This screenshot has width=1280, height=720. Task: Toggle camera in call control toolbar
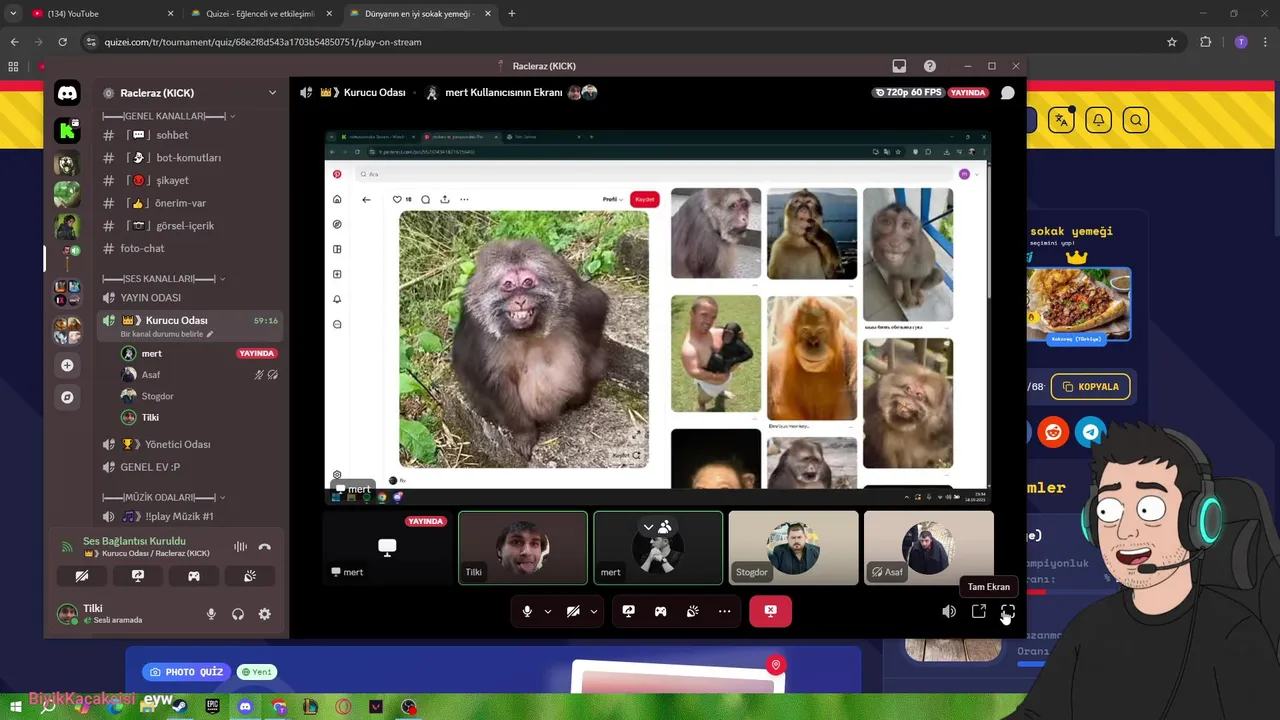point(573,611)
